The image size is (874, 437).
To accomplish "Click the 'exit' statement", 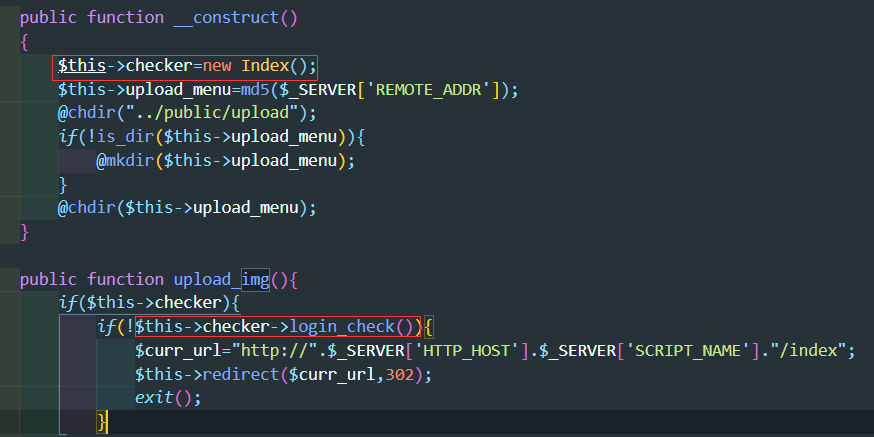I will click(x=154, y=398).
